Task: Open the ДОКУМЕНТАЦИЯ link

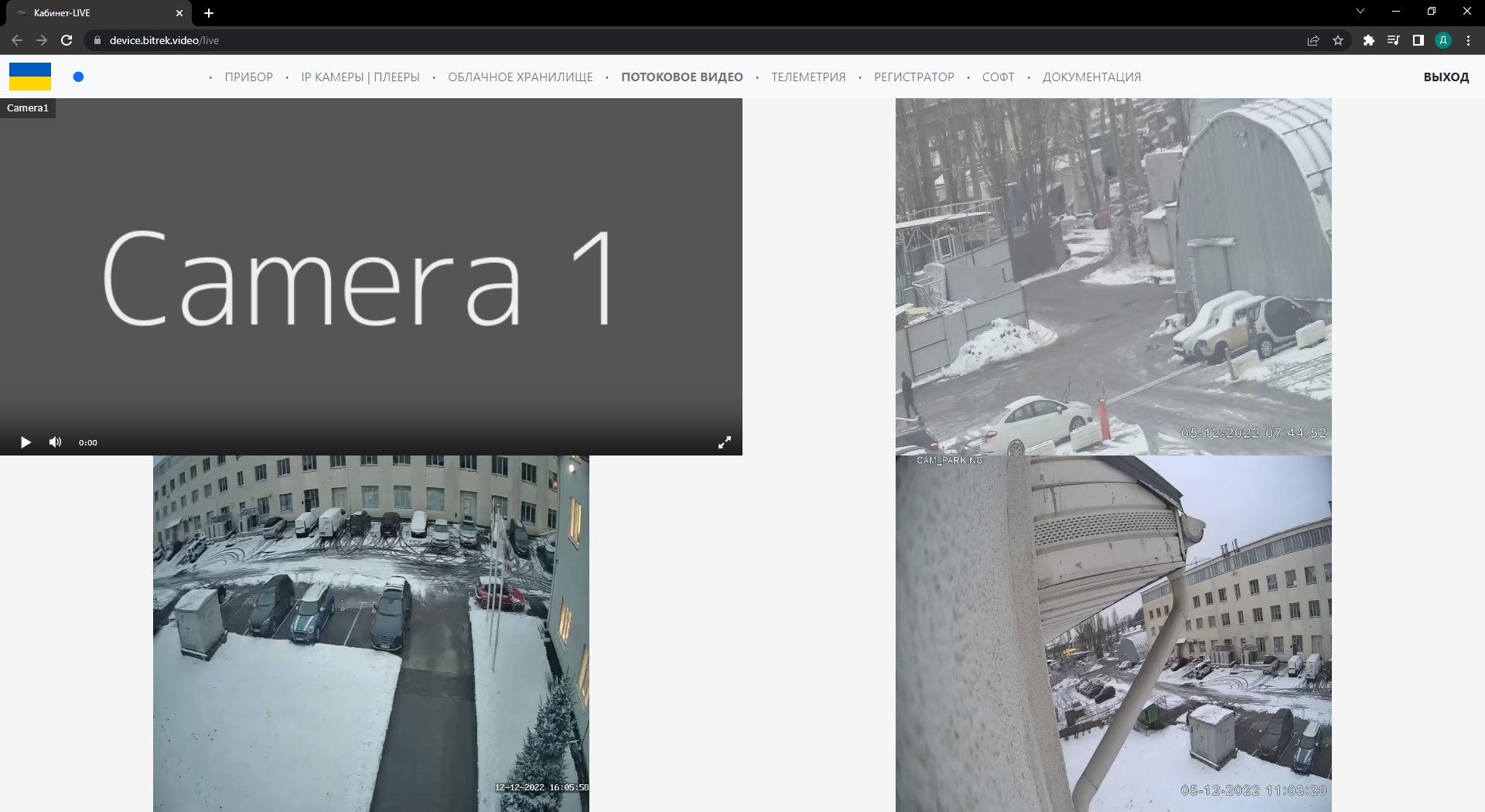Action: pos(1091,77)
